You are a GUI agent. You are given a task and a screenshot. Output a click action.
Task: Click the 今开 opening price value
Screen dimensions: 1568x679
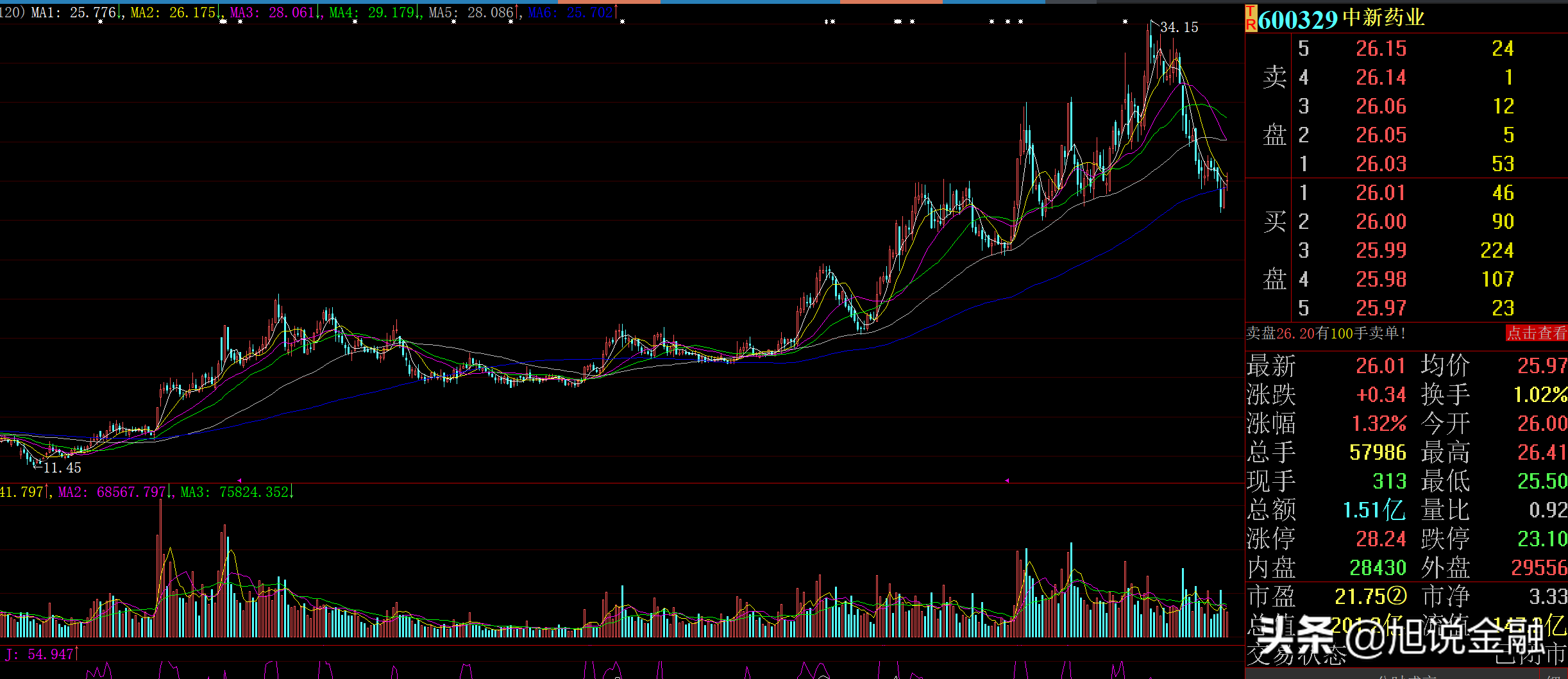pyautogui.click(x=1542, y=424)
